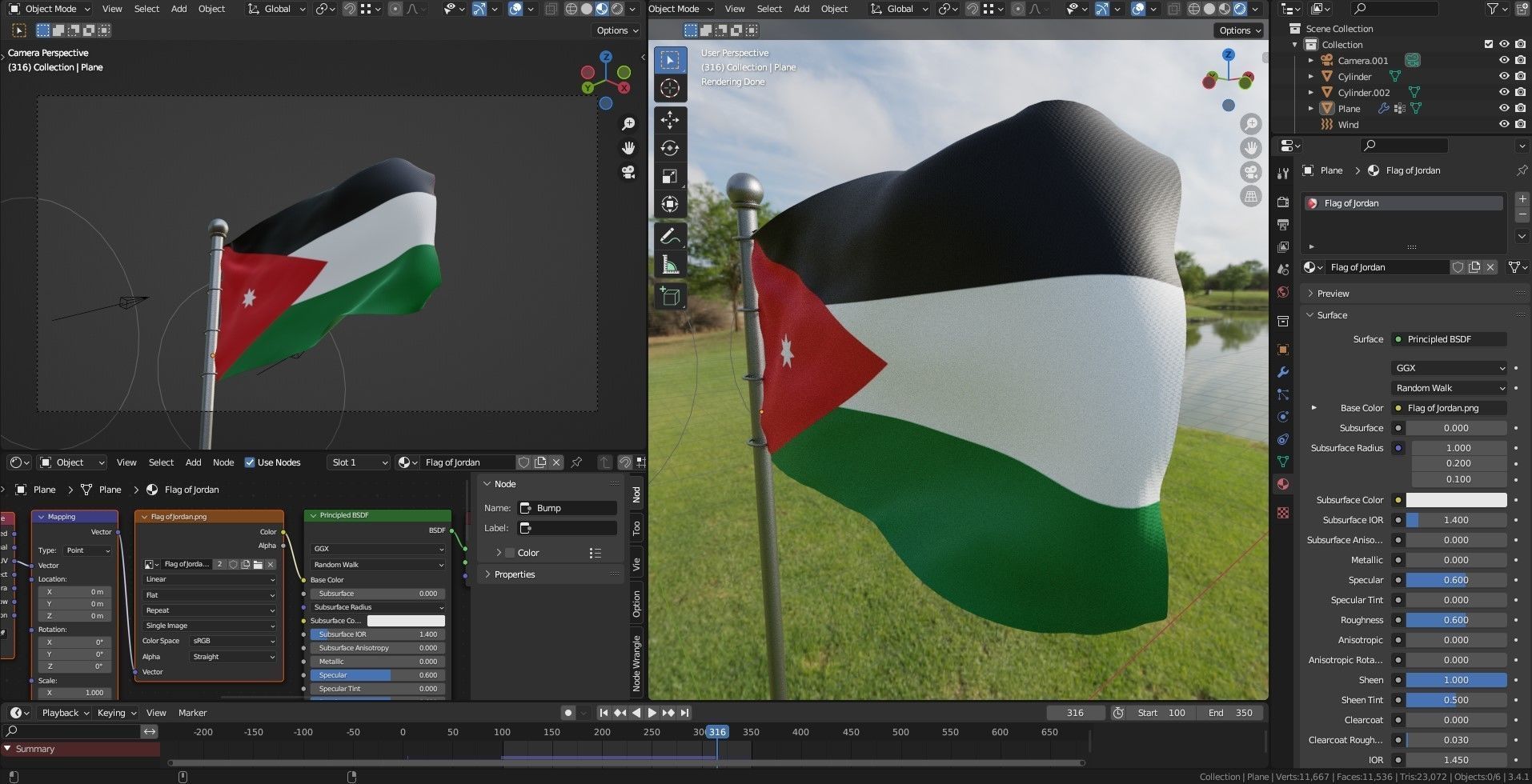Open Keying menu in timeline
Screen dimensions: 1532x784
(116, 713)
